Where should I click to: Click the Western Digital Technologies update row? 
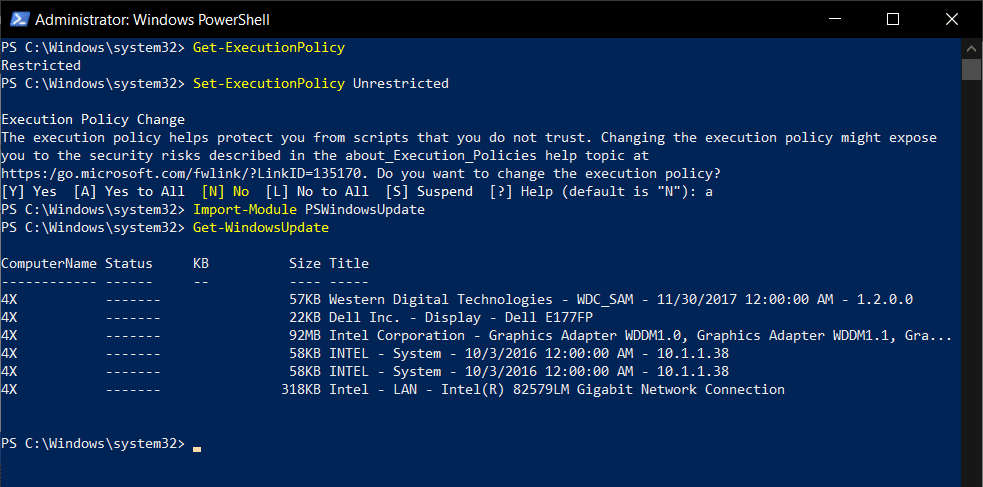pos(457,300)
